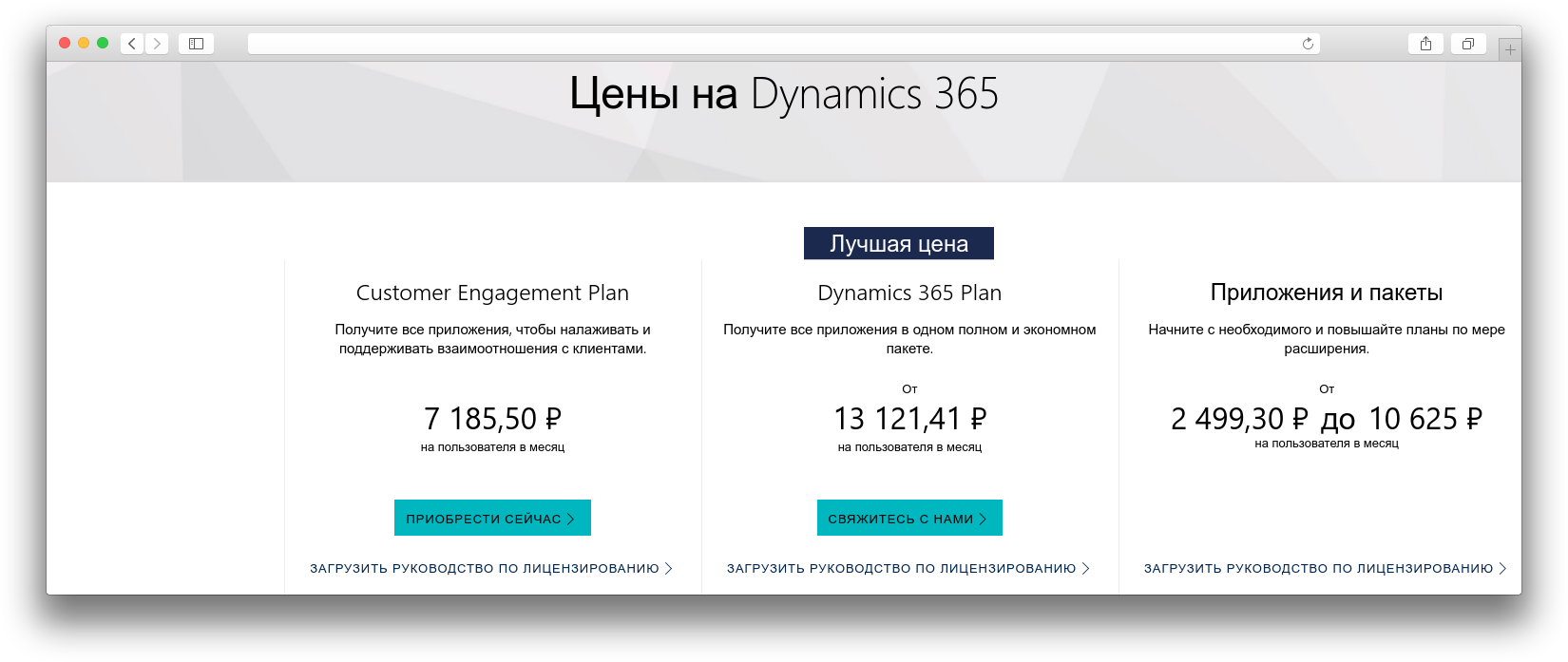
Task: Minimize the window with yellow button
Action: (84, 43)
